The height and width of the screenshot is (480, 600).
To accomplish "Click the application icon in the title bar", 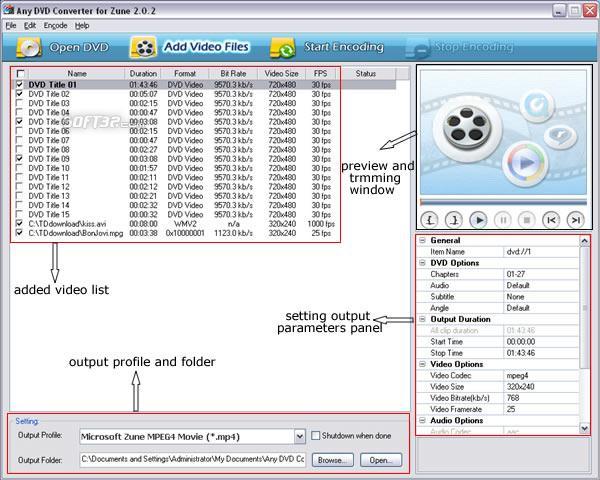I will tap(8, 10).
